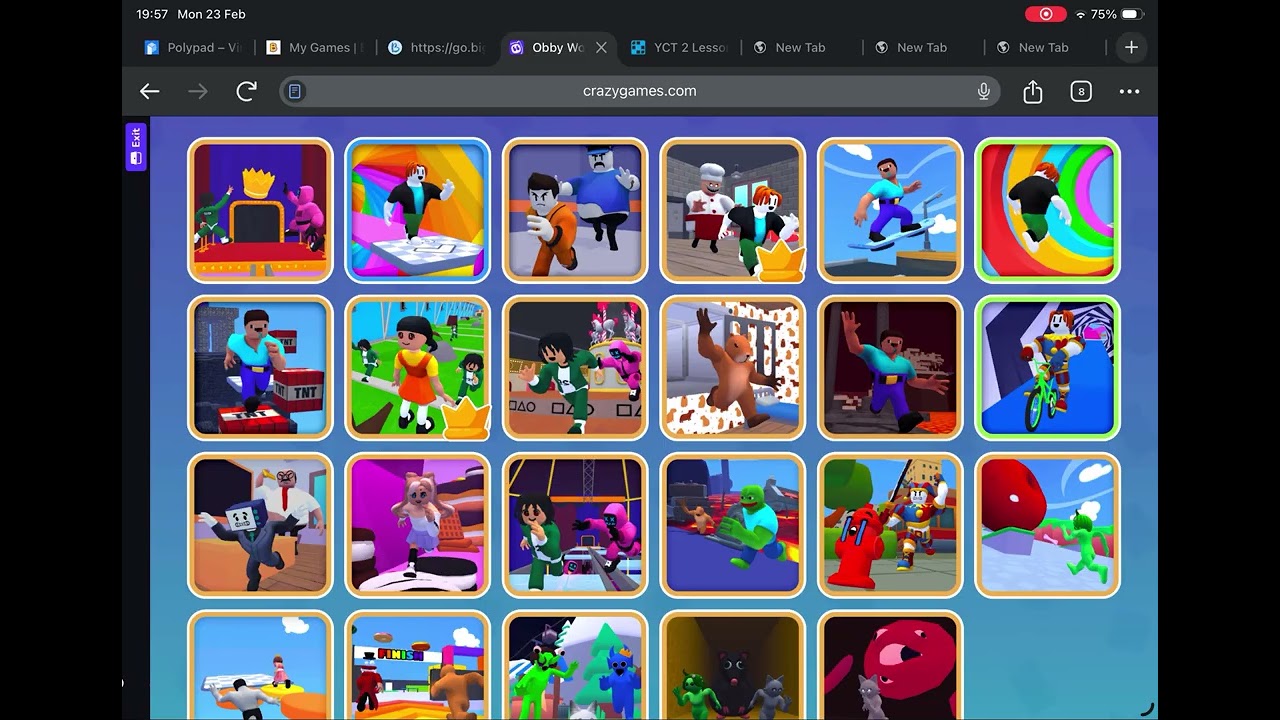Open the green frog lava game thumbnail
Screen dimensions: 1280x720
tap(733, 525)
